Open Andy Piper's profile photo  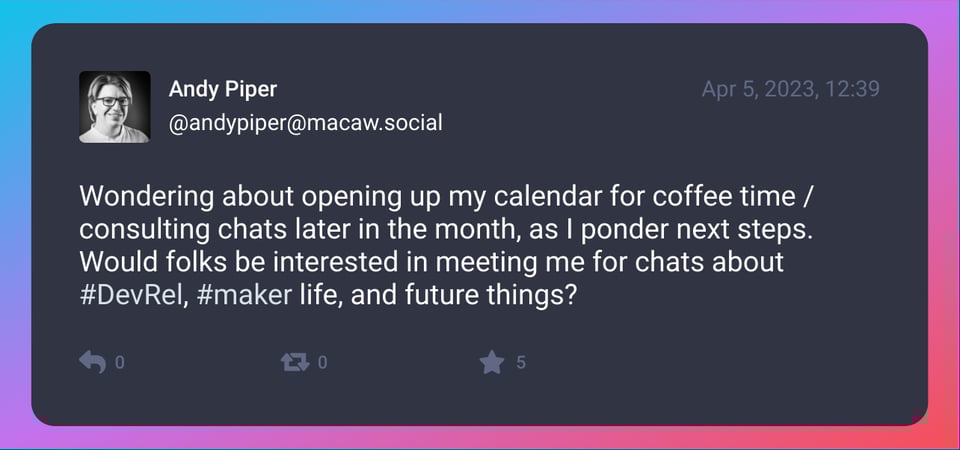pos(115,107)
